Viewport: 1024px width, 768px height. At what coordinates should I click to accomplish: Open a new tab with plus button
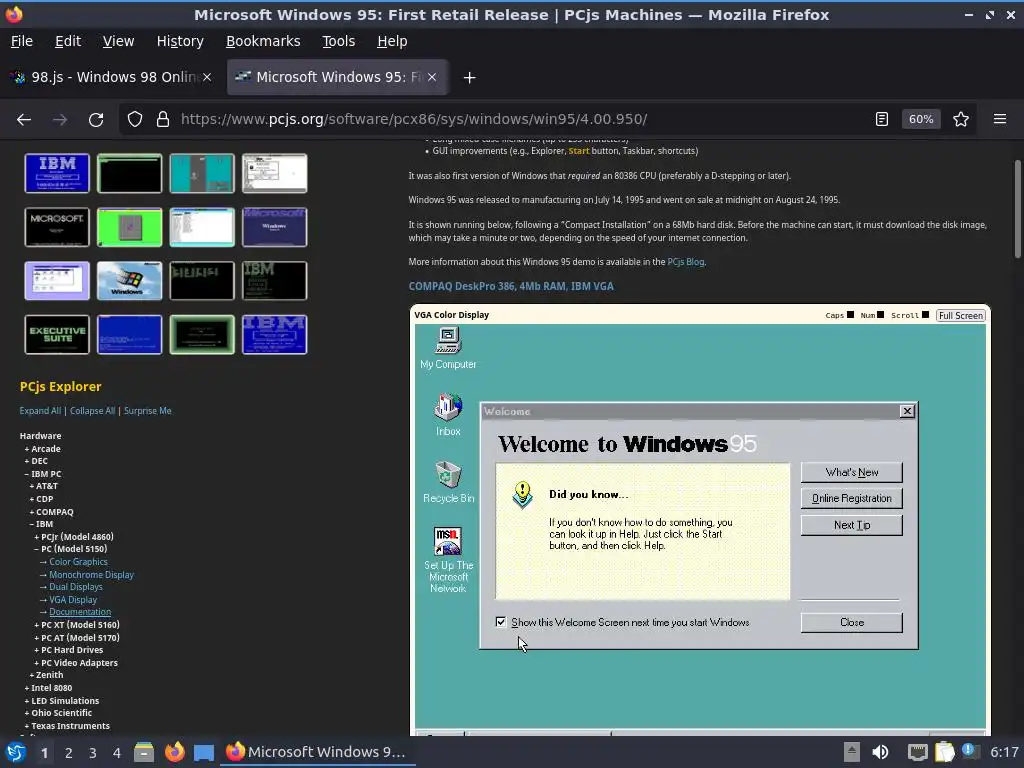click(x=469, y=78)
